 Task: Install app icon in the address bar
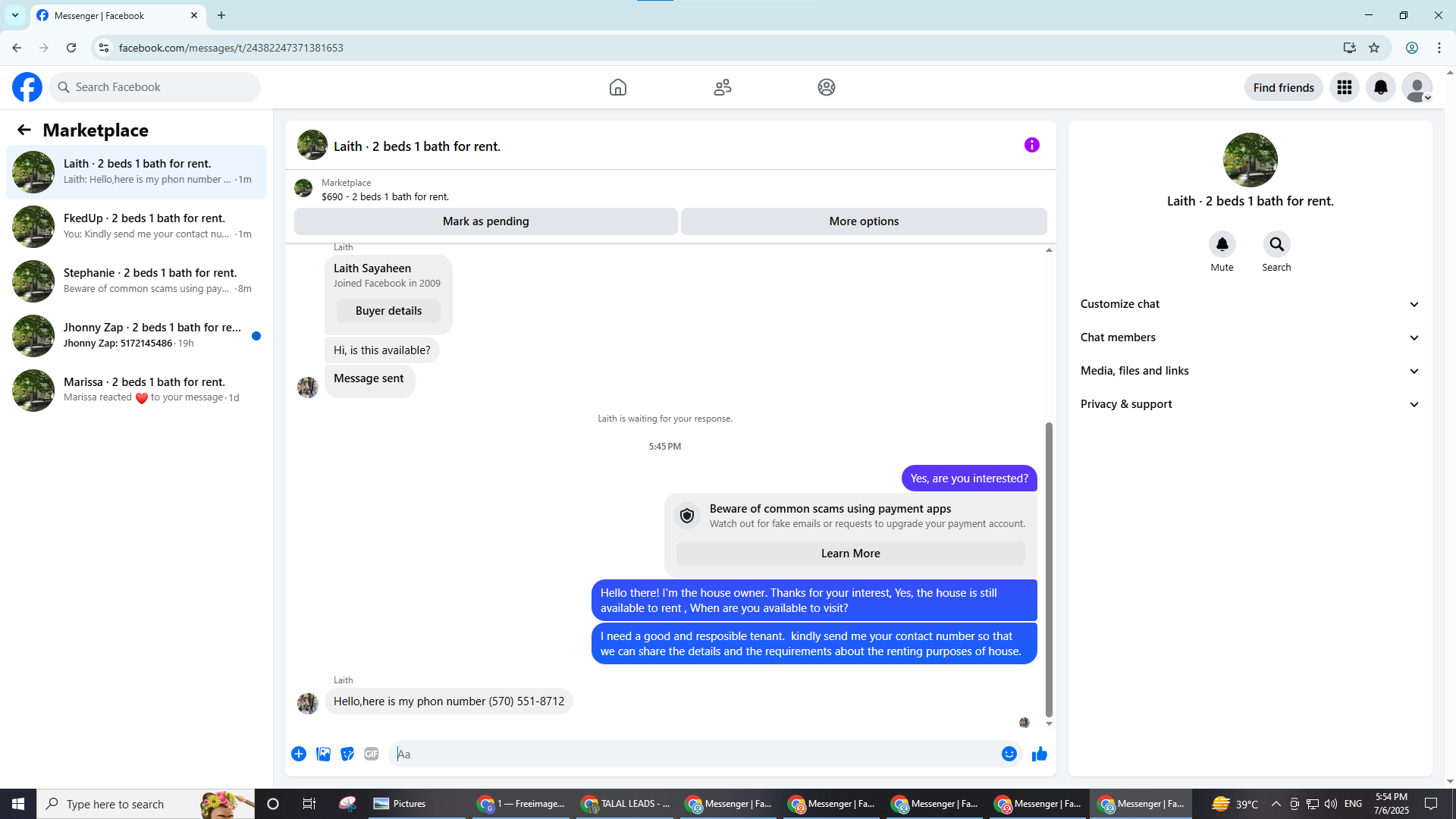click(1350, 48)
